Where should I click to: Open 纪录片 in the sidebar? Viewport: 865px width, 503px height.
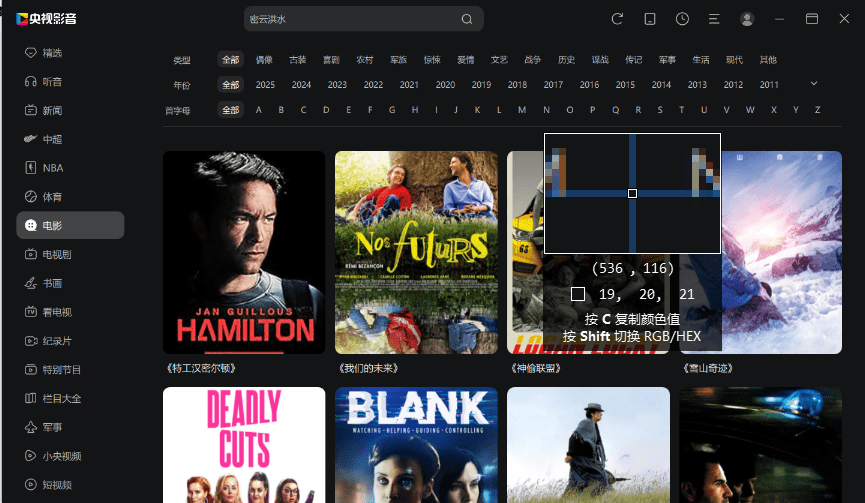[x=56, y=341]
